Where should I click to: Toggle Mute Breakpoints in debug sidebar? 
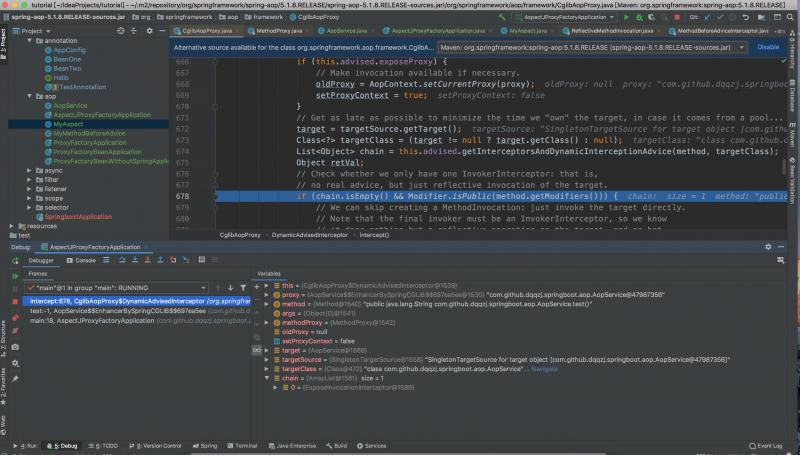(14, 332)
